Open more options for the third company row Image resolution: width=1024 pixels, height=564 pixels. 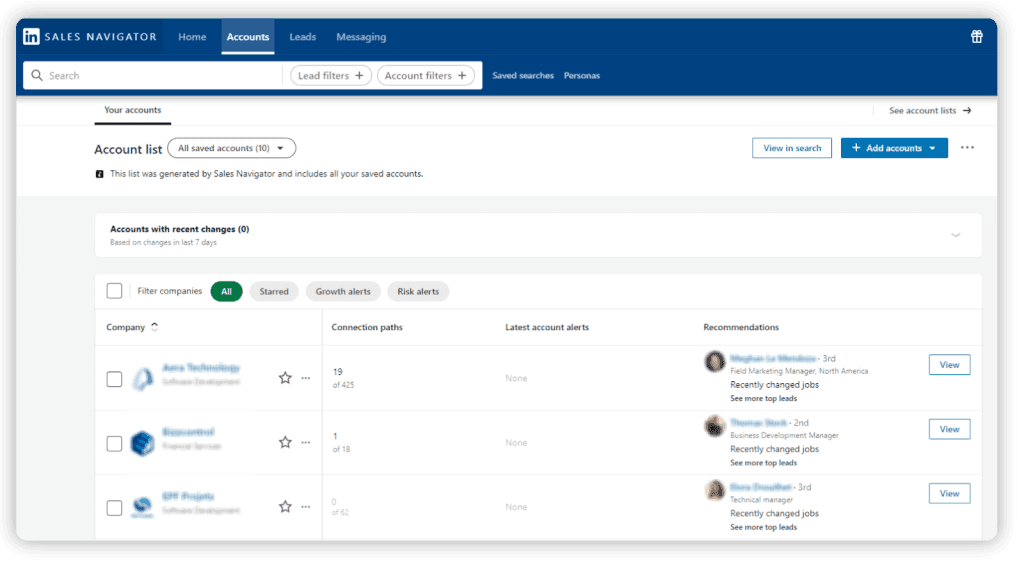click(x=306, y=507)
